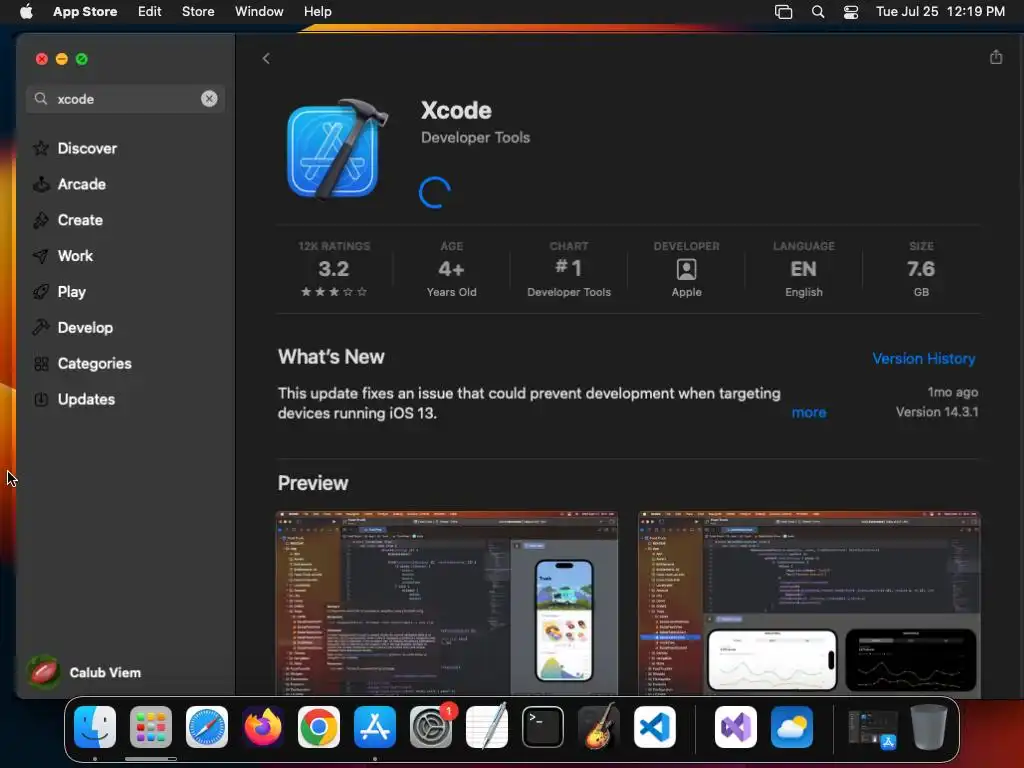Click the 4+ age rating info
This screenshot has width=1024, height=768.
click(x=451, y=269)
